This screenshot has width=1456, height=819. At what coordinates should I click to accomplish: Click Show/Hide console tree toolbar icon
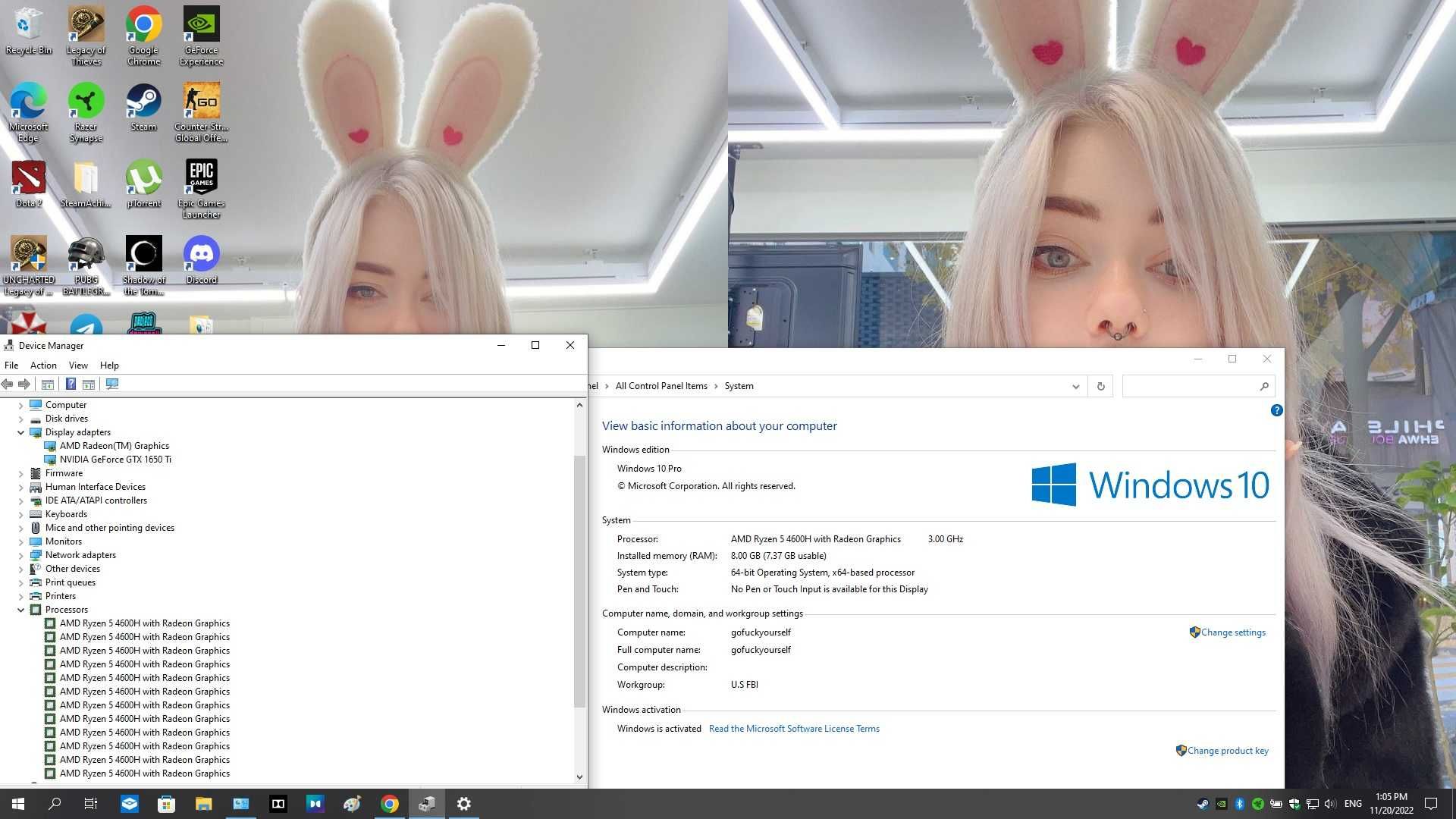coord(48,384)
